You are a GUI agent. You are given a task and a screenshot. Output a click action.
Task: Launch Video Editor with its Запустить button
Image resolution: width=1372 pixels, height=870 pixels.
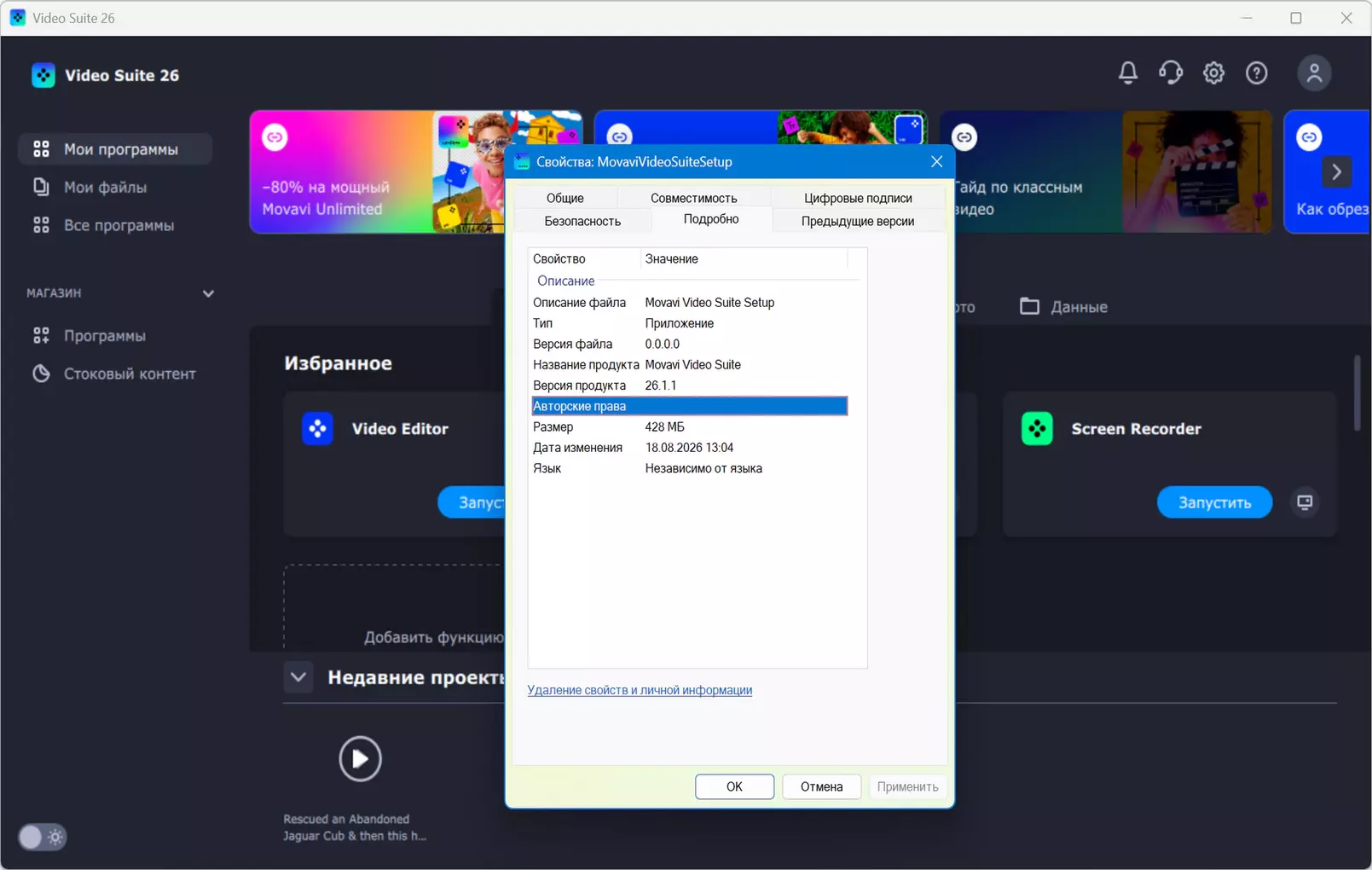tap(472, 502)
